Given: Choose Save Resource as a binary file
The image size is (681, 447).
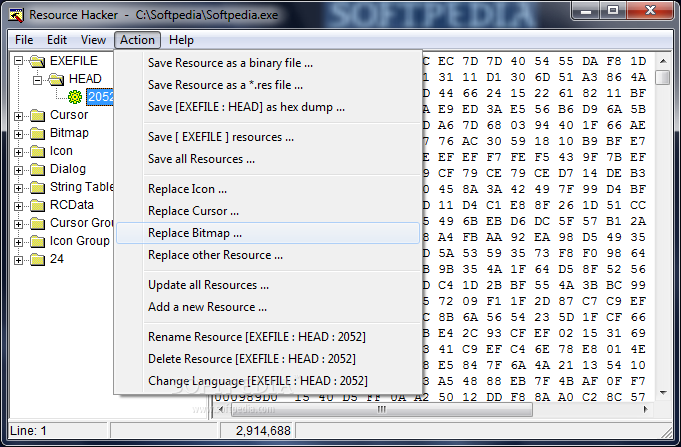Looking at the screenshot, I should (268, 63).
